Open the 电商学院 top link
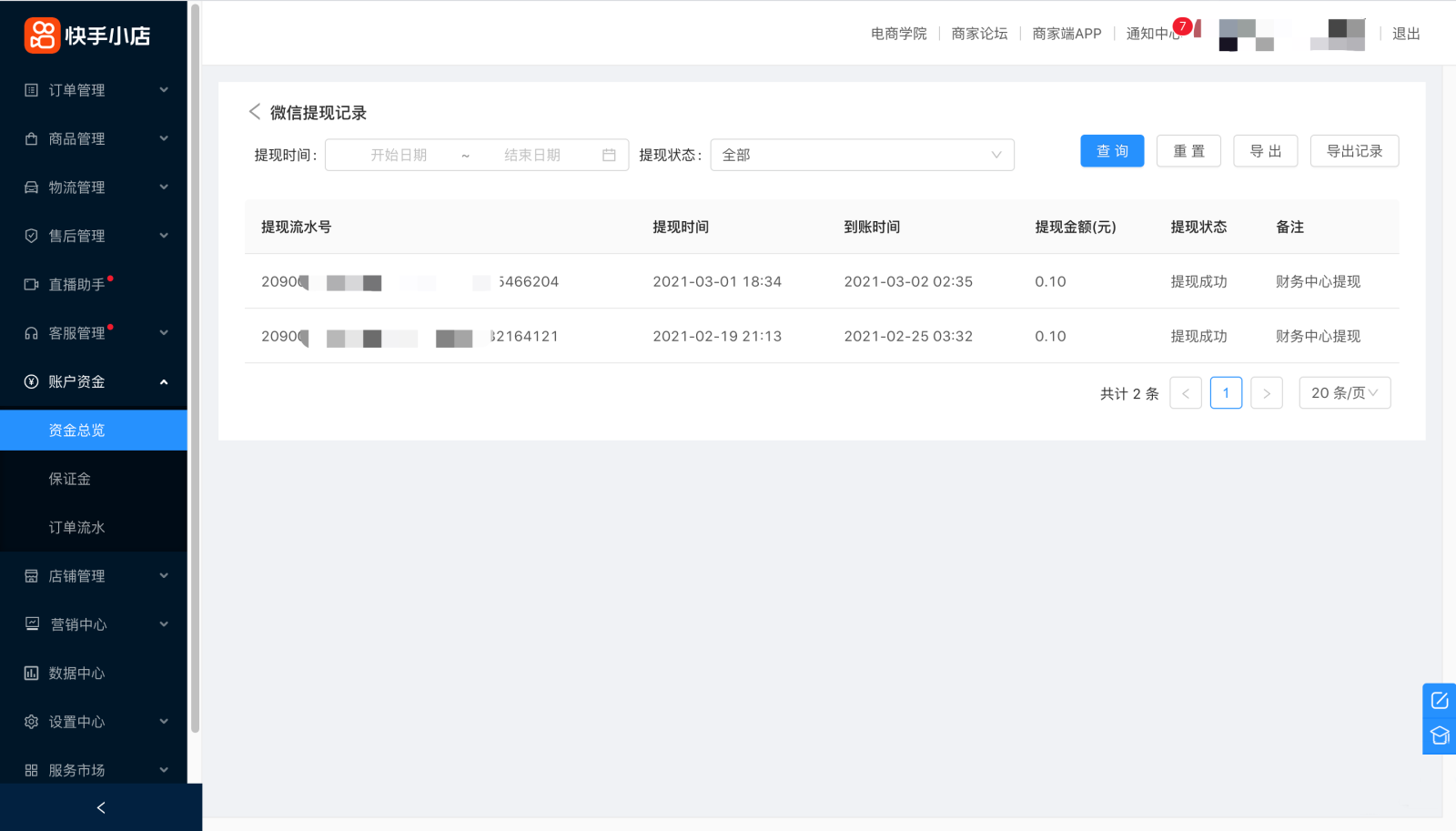The image size is (1456, 831). click(x=898, y=34)
